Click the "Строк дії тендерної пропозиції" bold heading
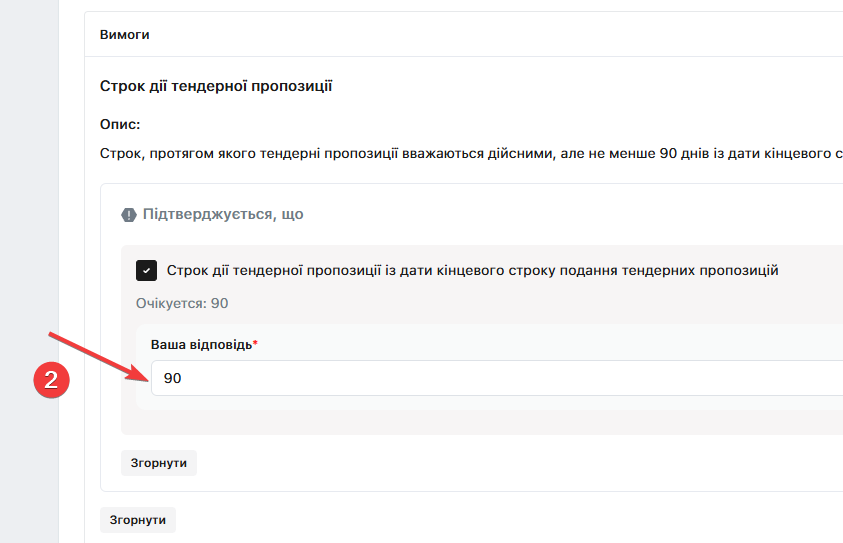The width and height of the screenshot is (843, 543). click(x=216, y=87)
